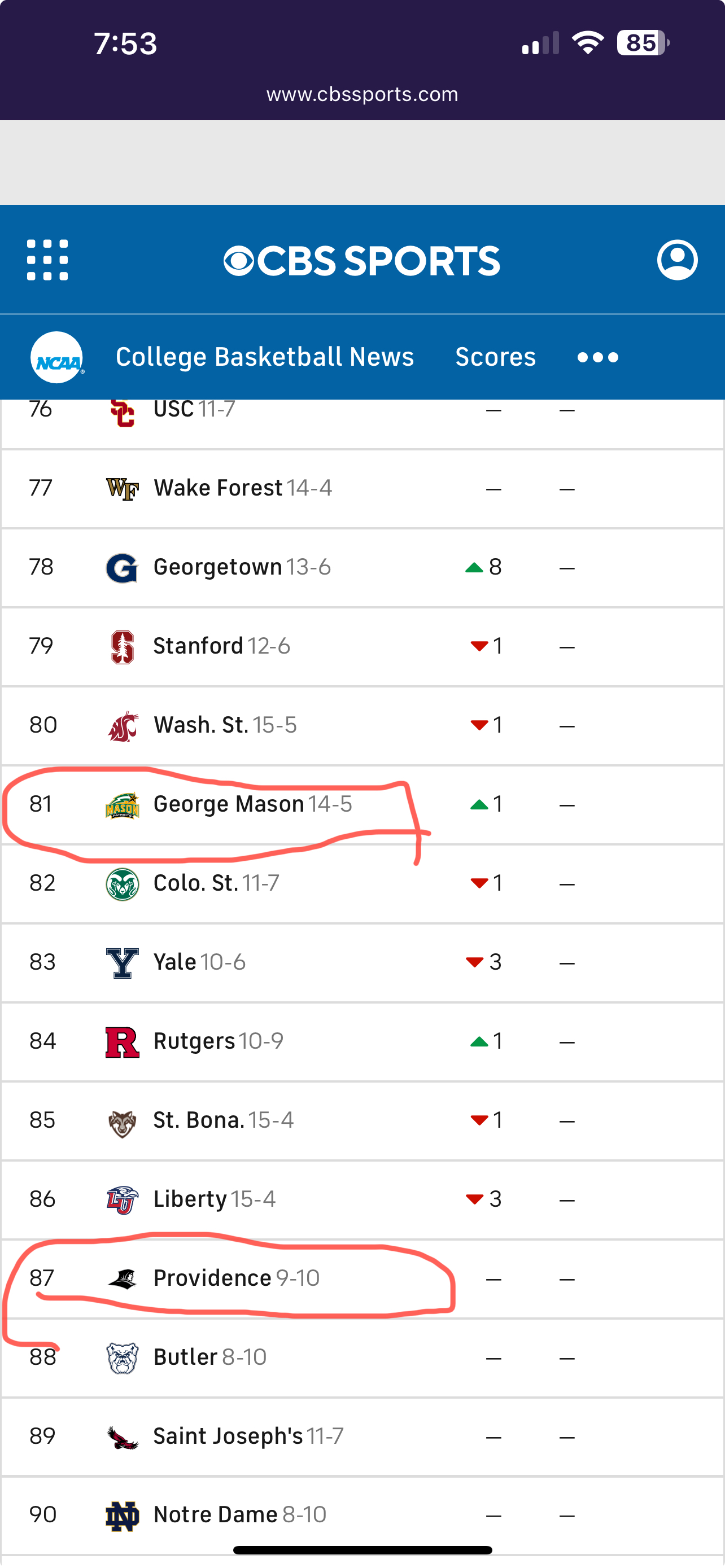Switch to the Scores tab
This screenshot has height=1568, width=725.
[x=496, y=357]
